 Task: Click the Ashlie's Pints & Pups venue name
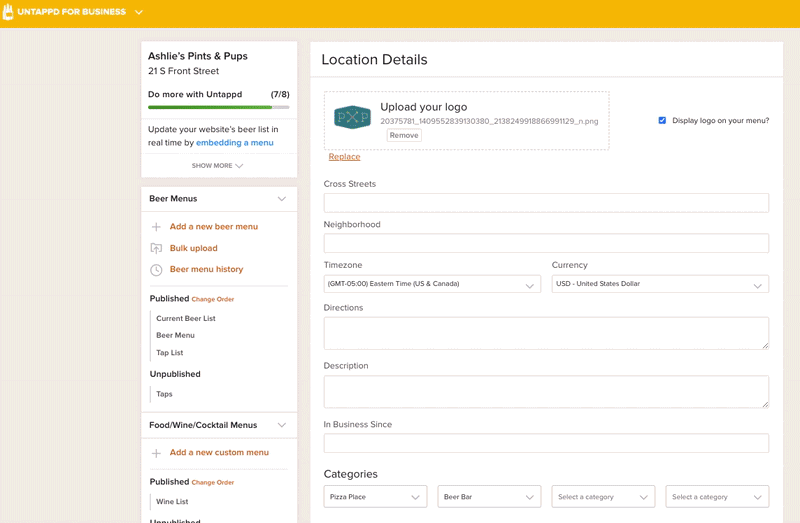197,56
